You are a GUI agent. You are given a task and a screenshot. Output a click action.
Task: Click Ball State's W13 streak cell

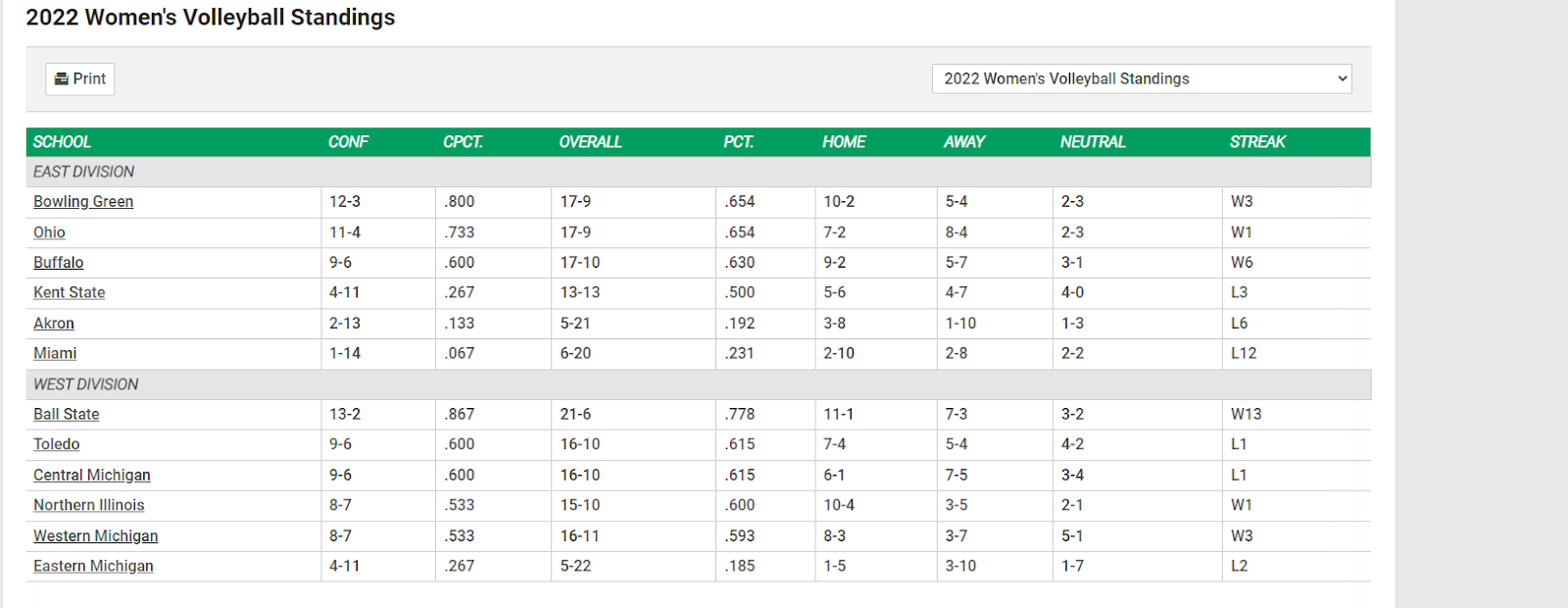click(x=1247, y=414)
